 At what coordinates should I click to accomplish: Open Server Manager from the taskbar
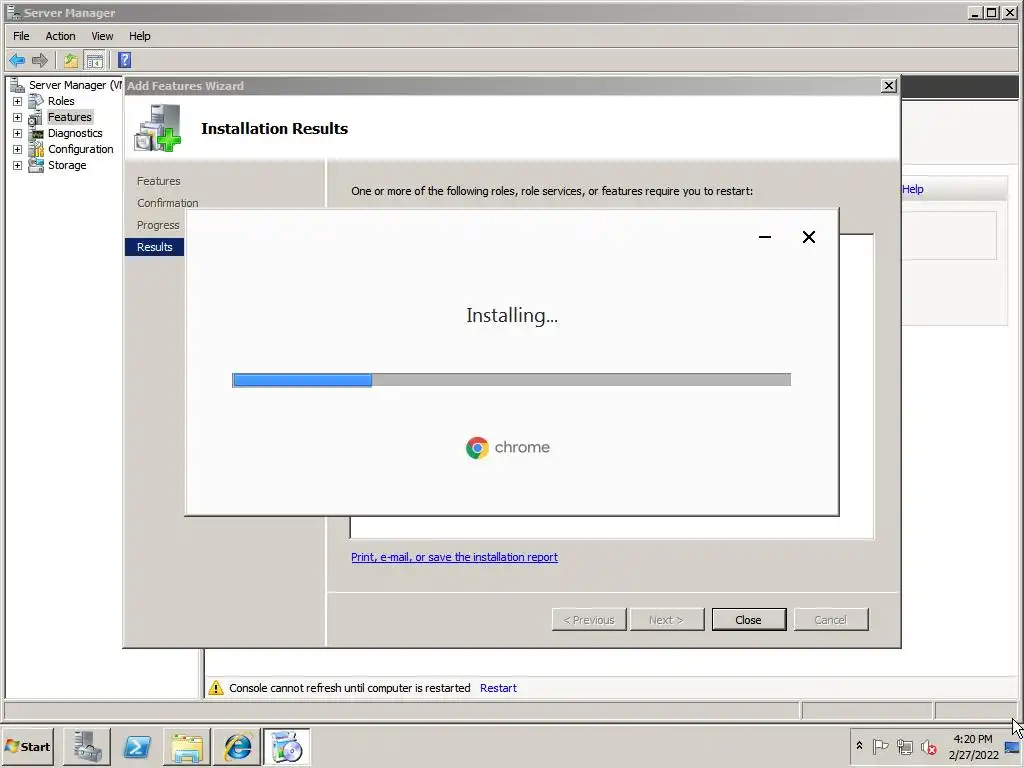coord(87,746)
